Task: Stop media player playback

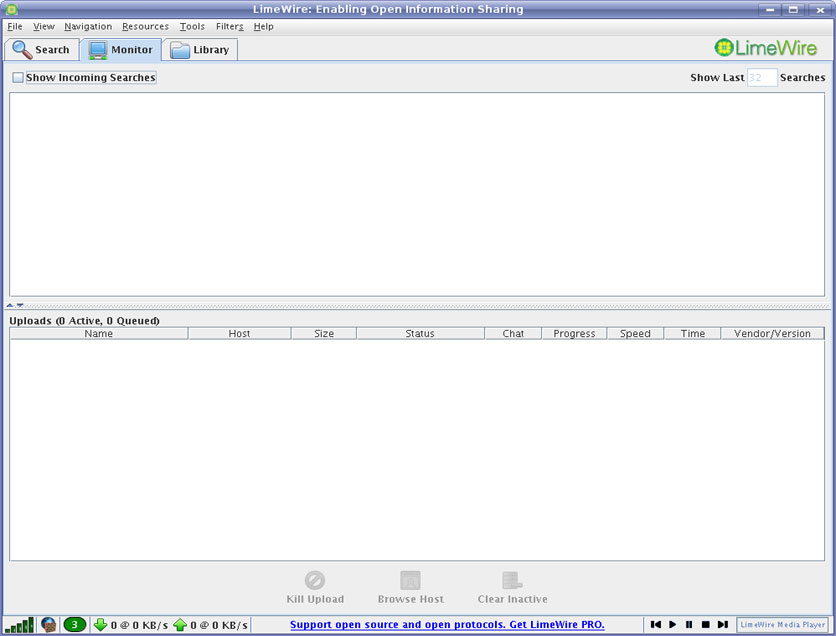Action: [x=705, y=624]
